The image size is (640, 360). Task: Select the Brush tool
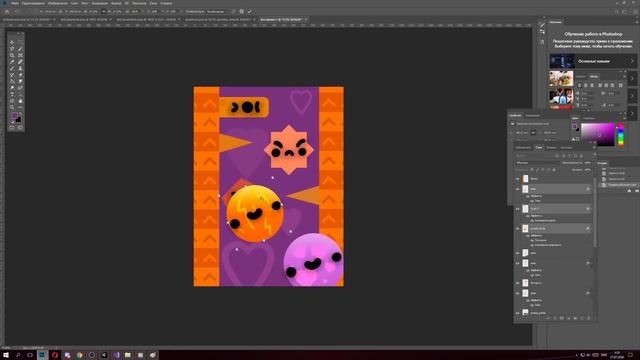(12, 68)
